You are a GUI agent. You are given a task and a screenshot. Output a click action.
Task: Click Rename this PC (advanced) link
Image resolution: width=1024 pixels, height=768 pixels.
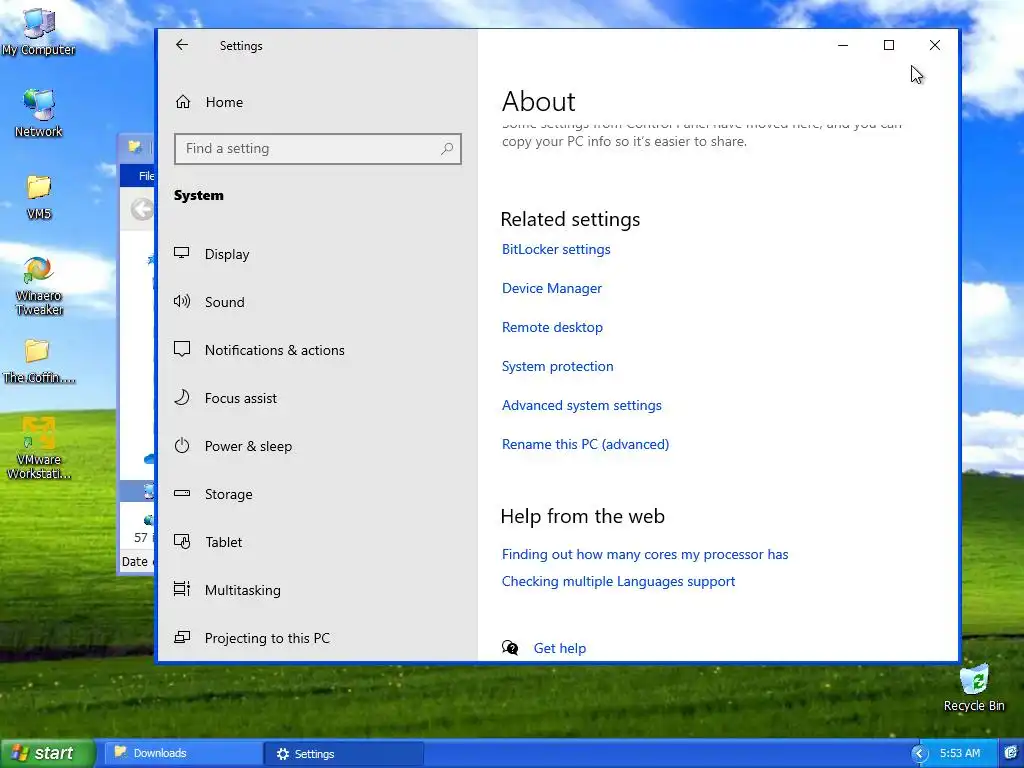coord(585,444)
